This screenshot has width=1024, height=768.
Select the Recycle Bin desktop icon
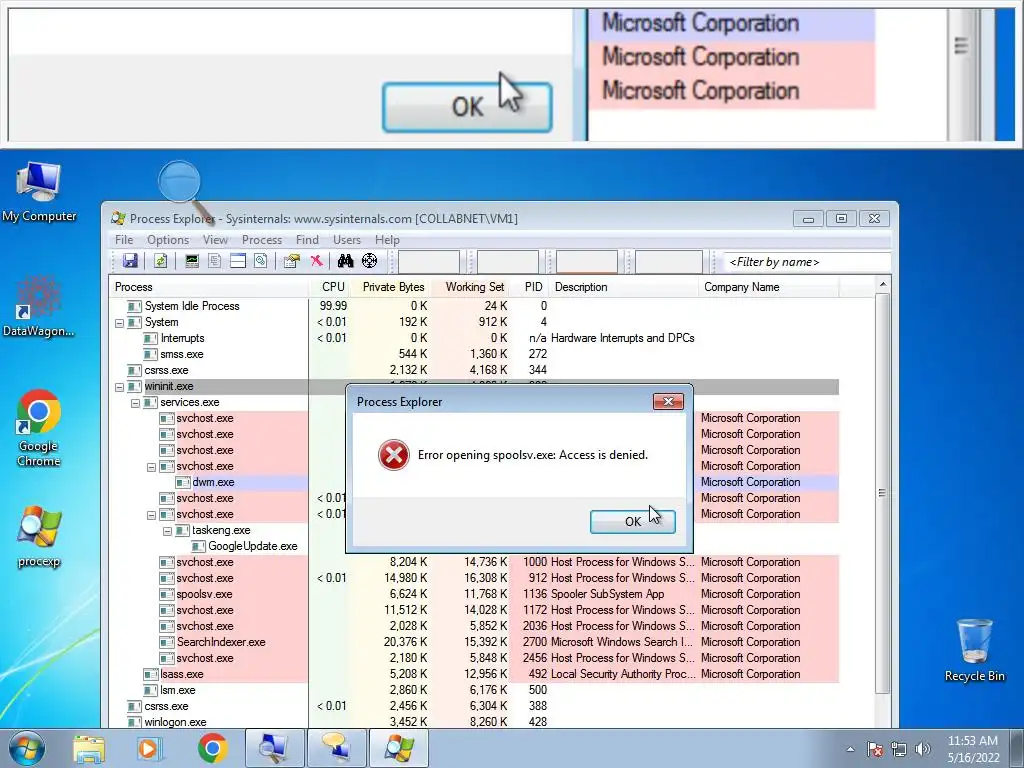[974, 650]
